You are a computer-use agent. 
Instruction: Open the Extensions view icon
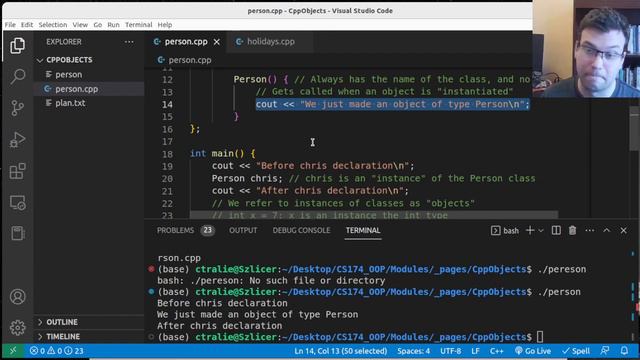point(18,171)
